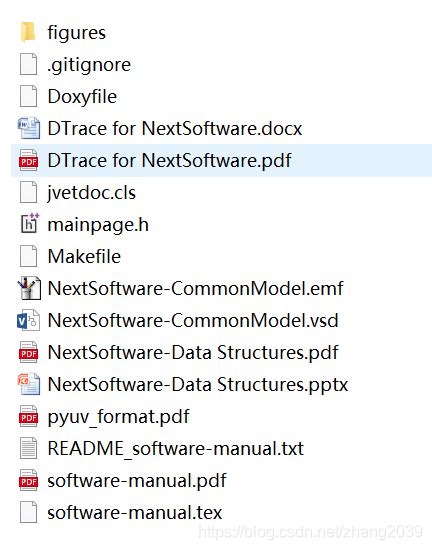
Task: Select NextSoftware-Data Structures.pdf file name
Action: pyautogui.click(x=193, y=353)
